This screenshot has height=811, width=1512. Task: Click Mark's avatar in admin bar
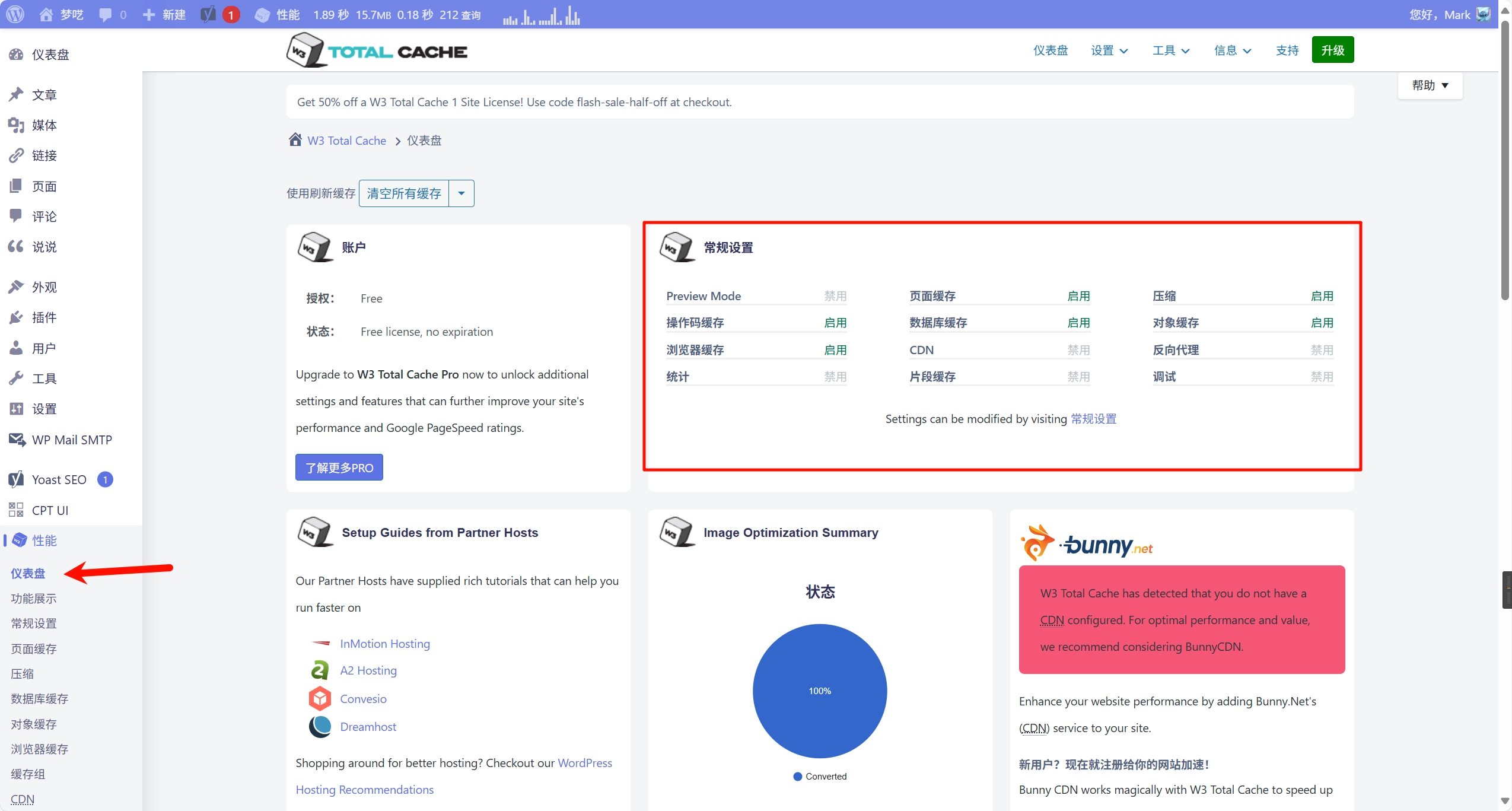(x=1484, y=14)
